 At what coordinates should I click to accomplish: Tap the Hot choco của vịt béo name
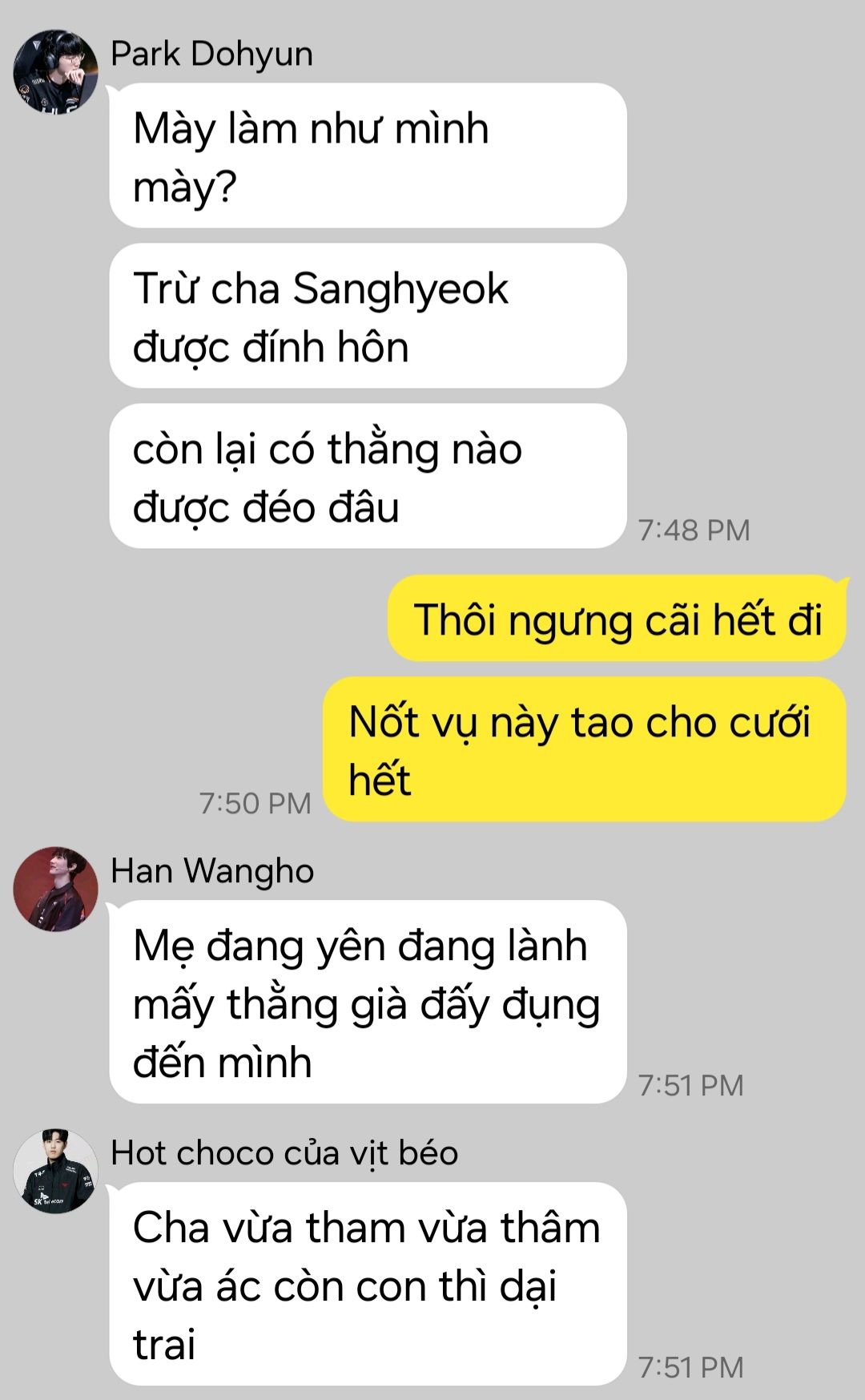pos(284,1153)
